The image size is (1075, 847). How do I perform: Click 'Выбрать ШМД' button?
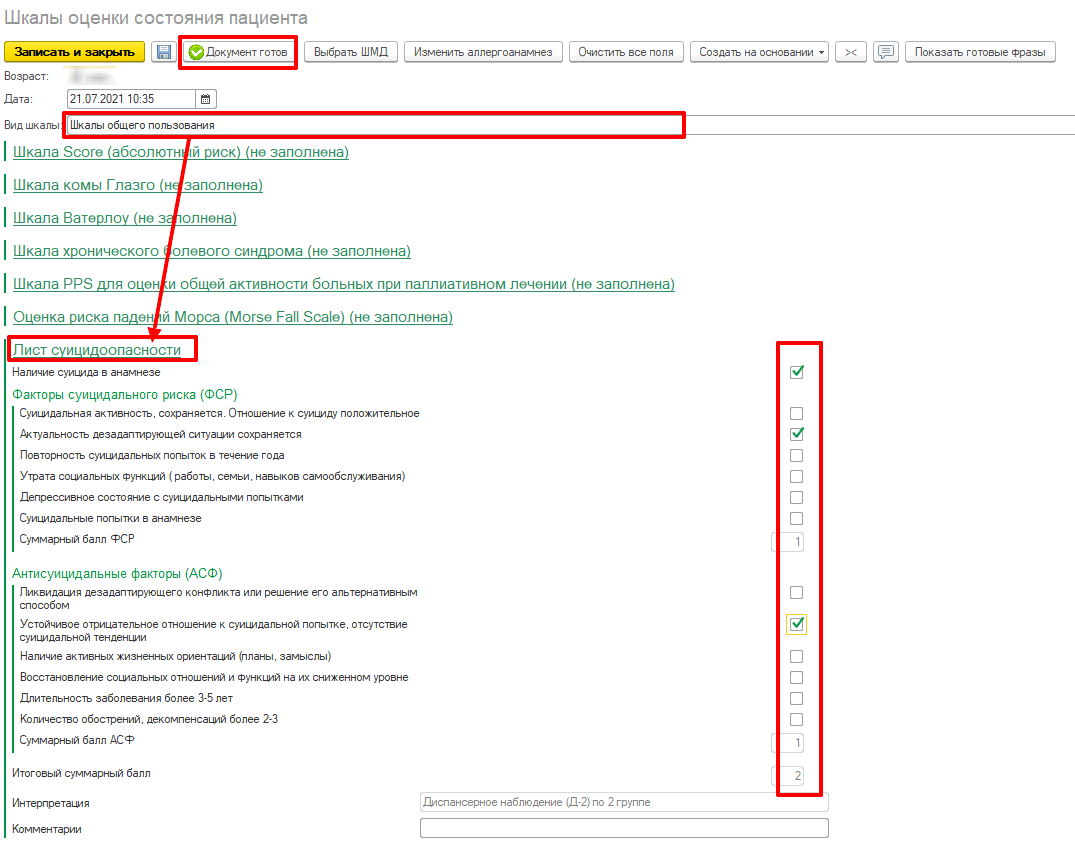350,52
